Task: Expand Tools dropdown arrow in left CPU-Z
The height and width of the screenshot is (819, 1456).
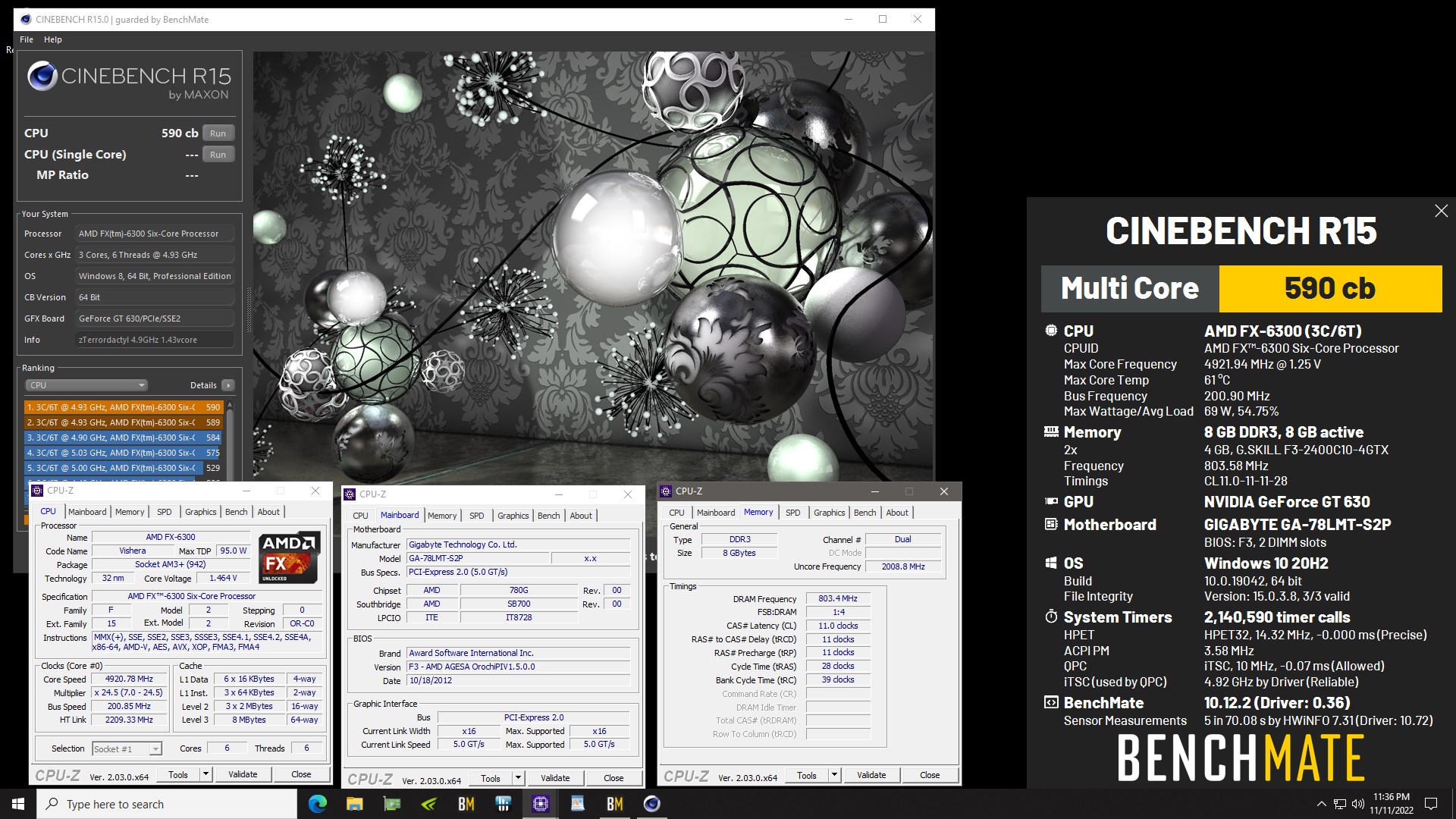Action: pyautogui.click(x=206, y=774)
